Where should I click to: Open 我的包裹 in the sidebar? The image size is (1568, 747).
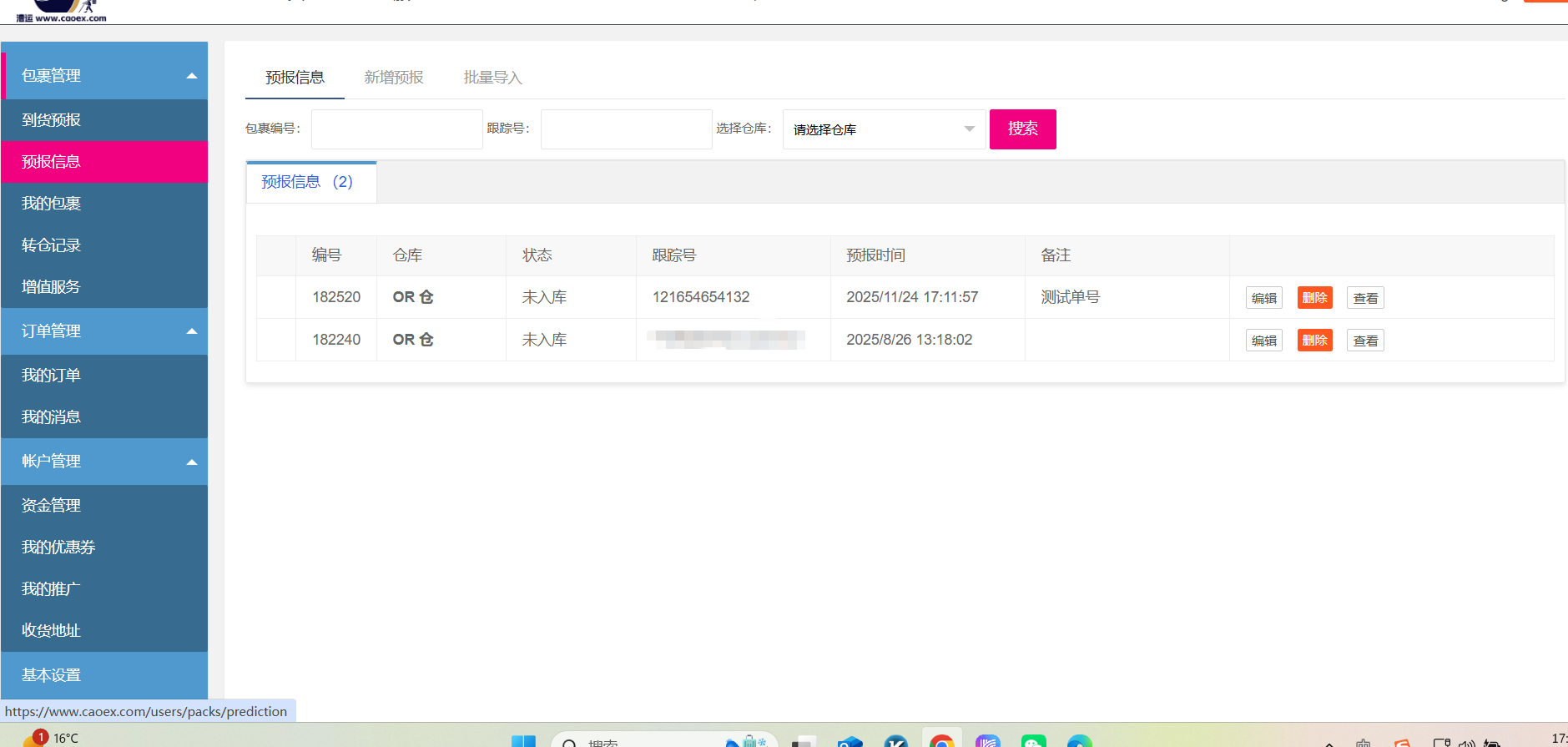coord(52,204)
